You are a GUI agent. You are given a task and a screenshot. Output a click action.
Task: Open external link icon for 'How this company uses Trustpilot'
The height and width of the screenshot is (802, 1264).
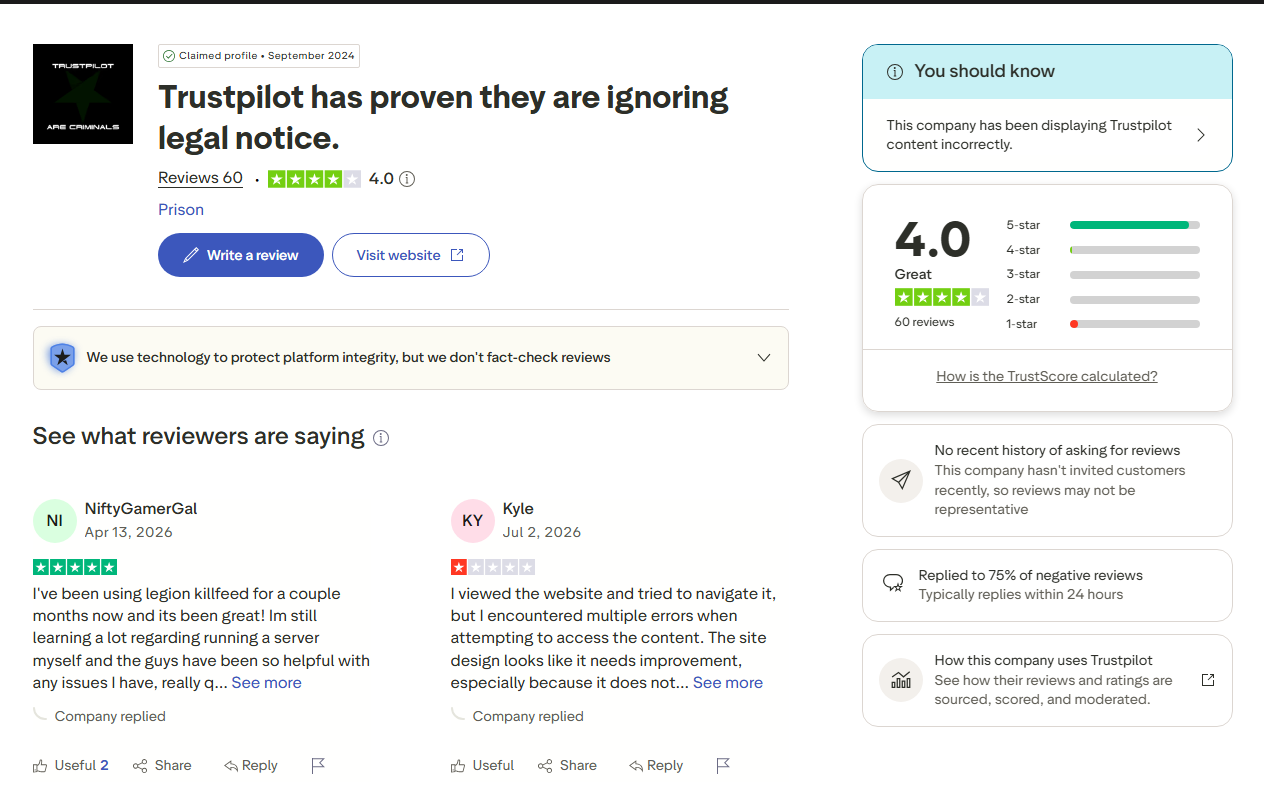click(x=1208, y=680)
